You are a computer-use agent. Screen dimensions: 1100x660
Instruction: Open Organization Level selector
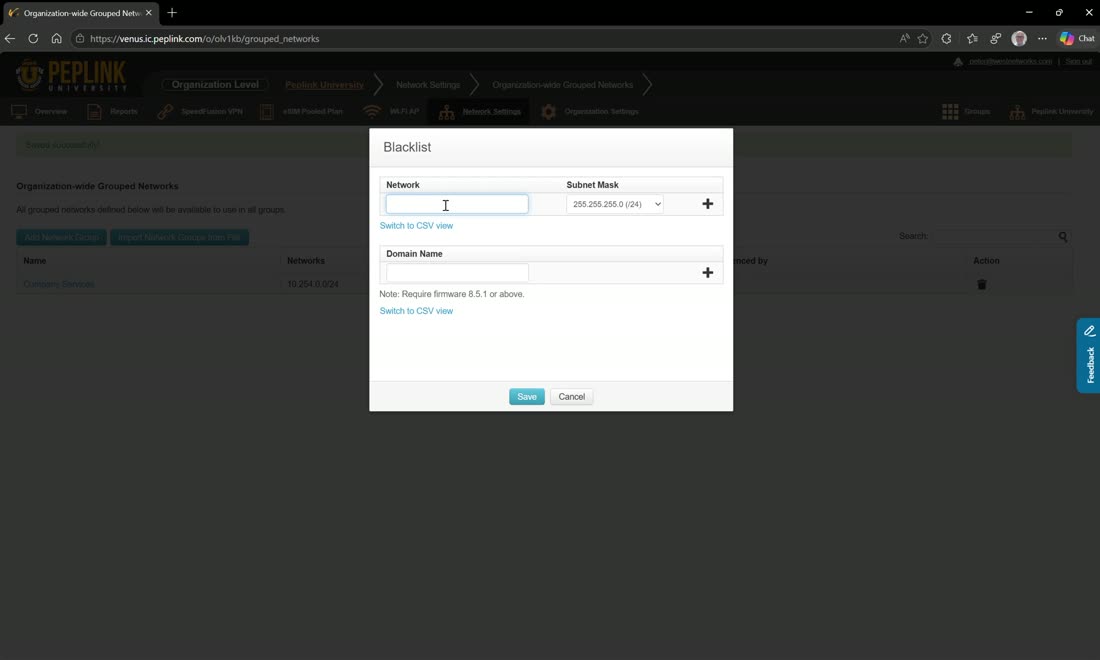215,84
